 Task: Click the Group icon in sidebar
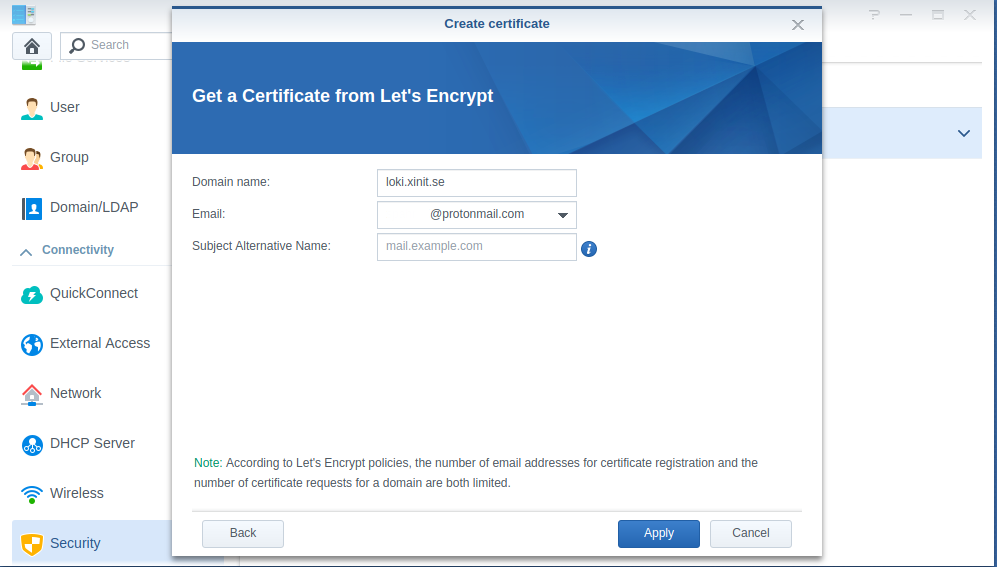pos(31,158)
